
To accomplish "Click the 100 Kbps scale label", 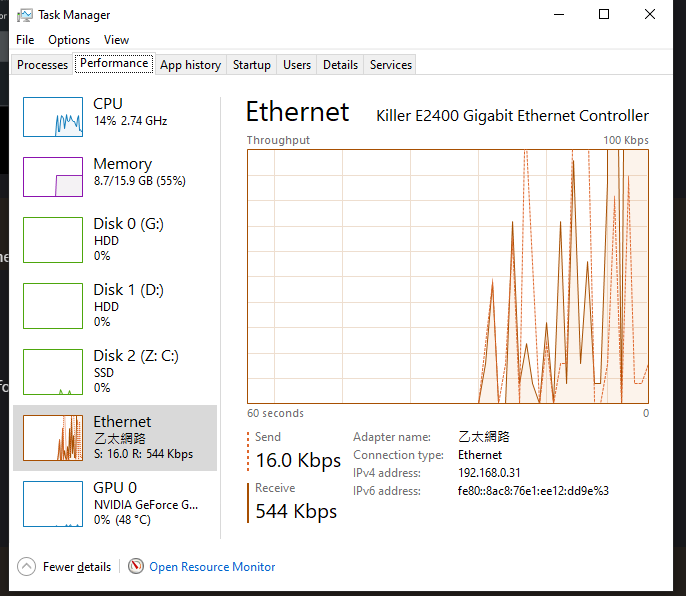I will pos(626,140).
